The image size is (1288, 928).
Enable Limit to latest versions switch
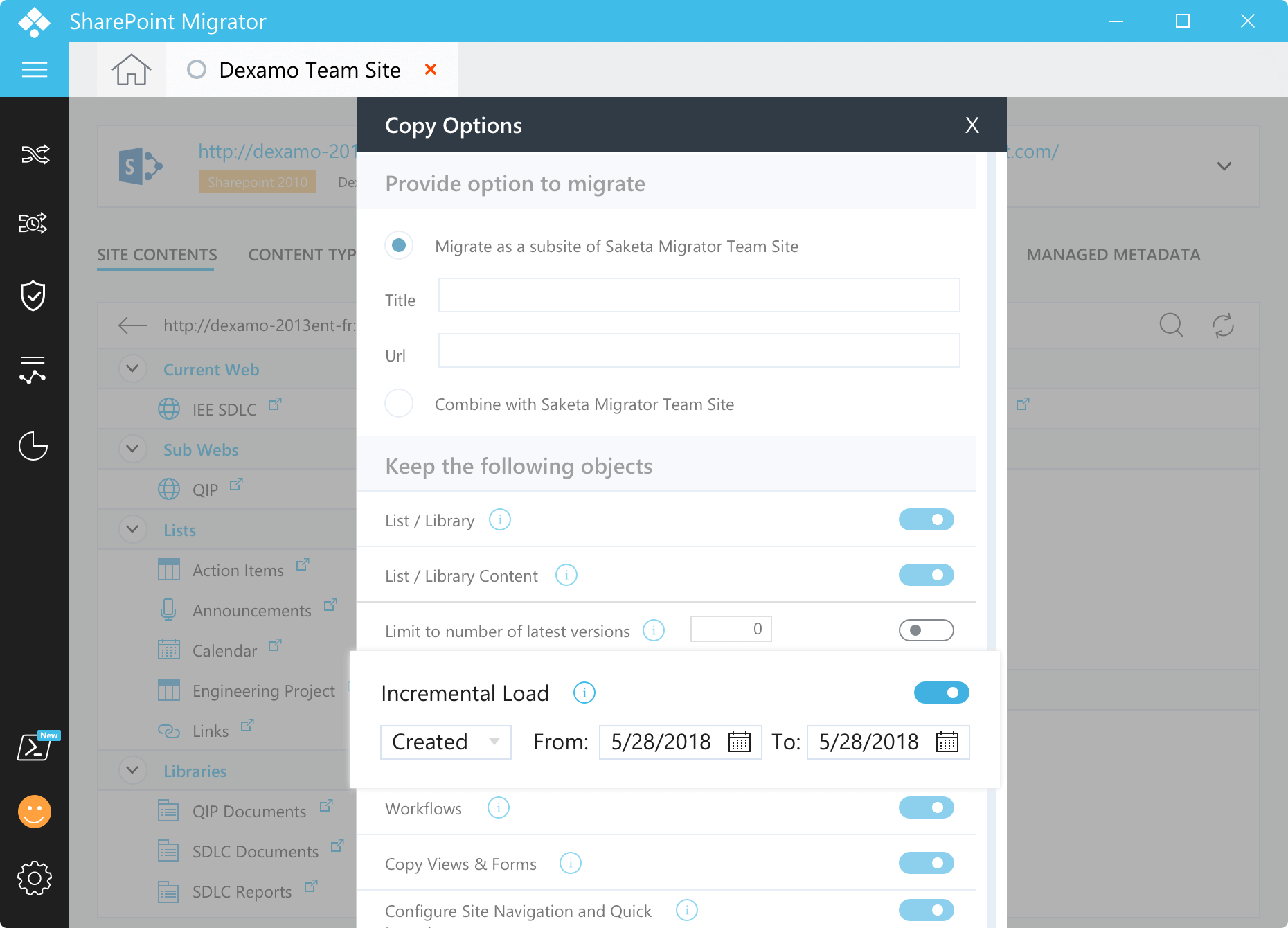coord(927,630)
